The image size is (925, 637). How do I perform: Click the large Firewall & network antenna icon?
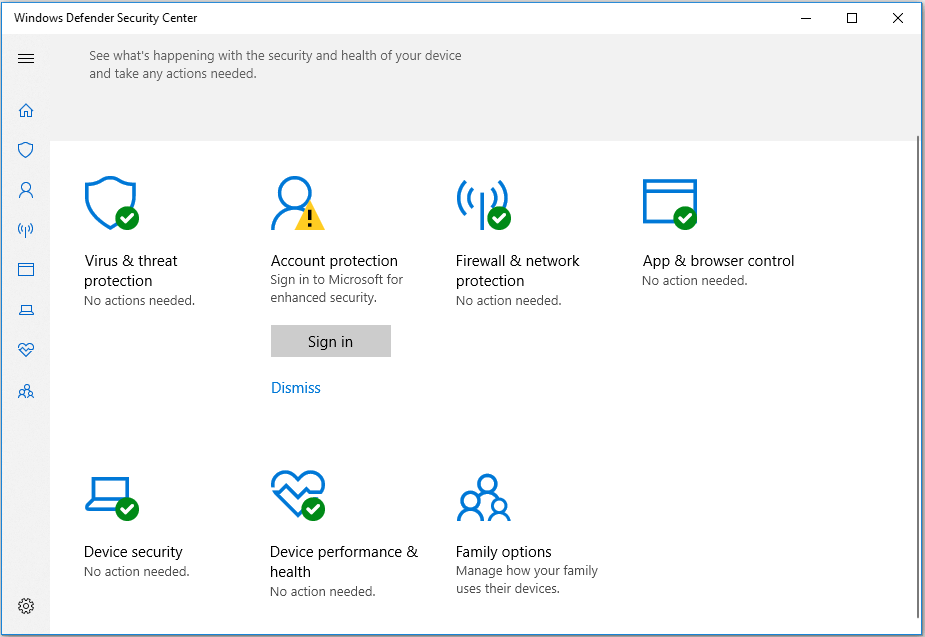[x=484, y=203]
